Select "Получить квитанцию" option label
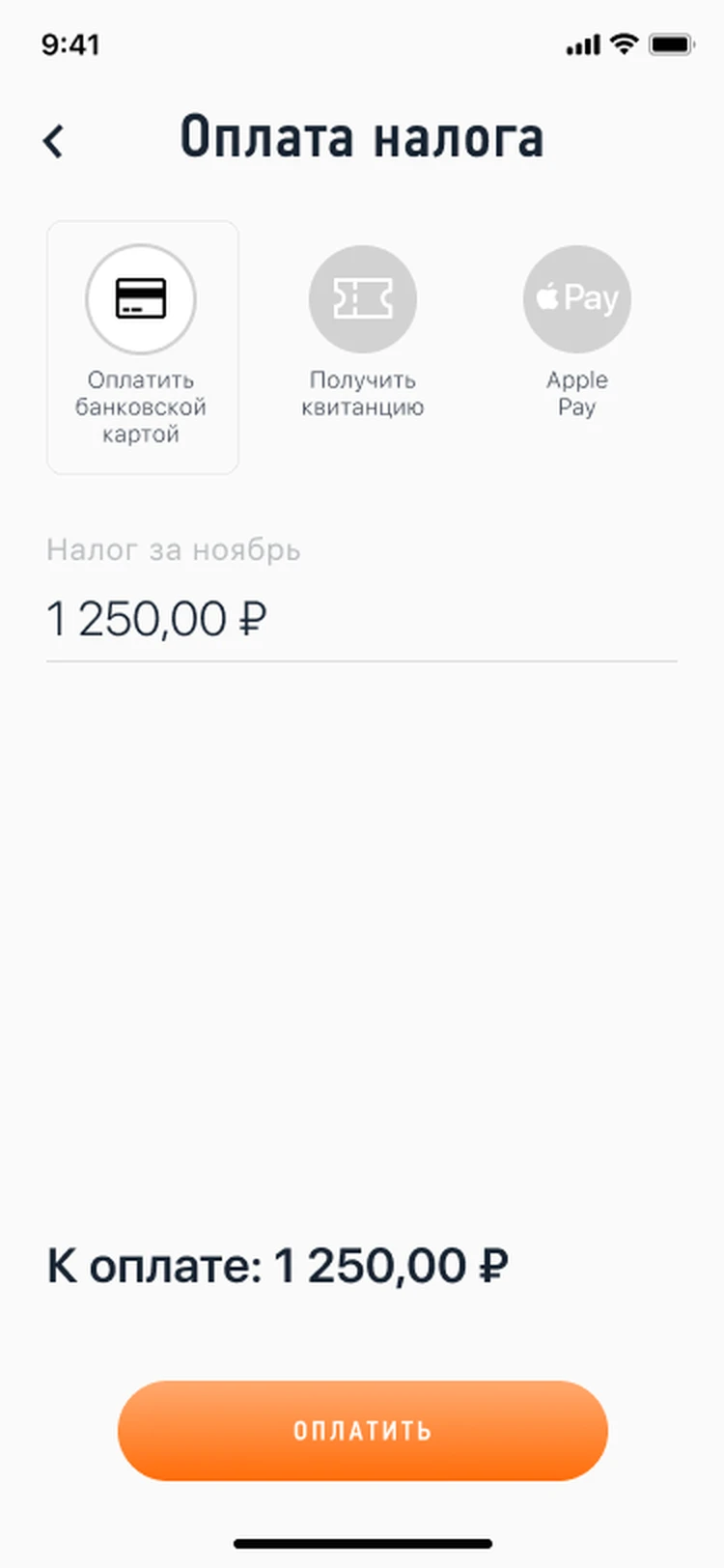Screen dimensions: 724x1568 363,394
